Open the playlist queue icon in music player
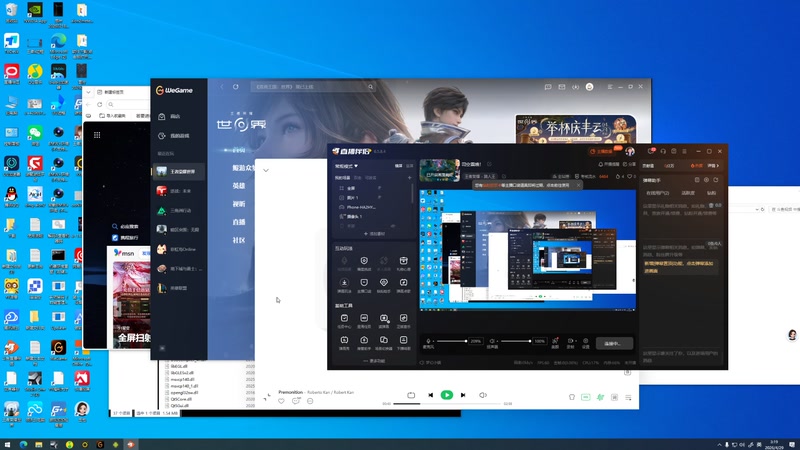The height and width of the screenshot is (450, 800). pyautogui.click(x=628, y=397)
